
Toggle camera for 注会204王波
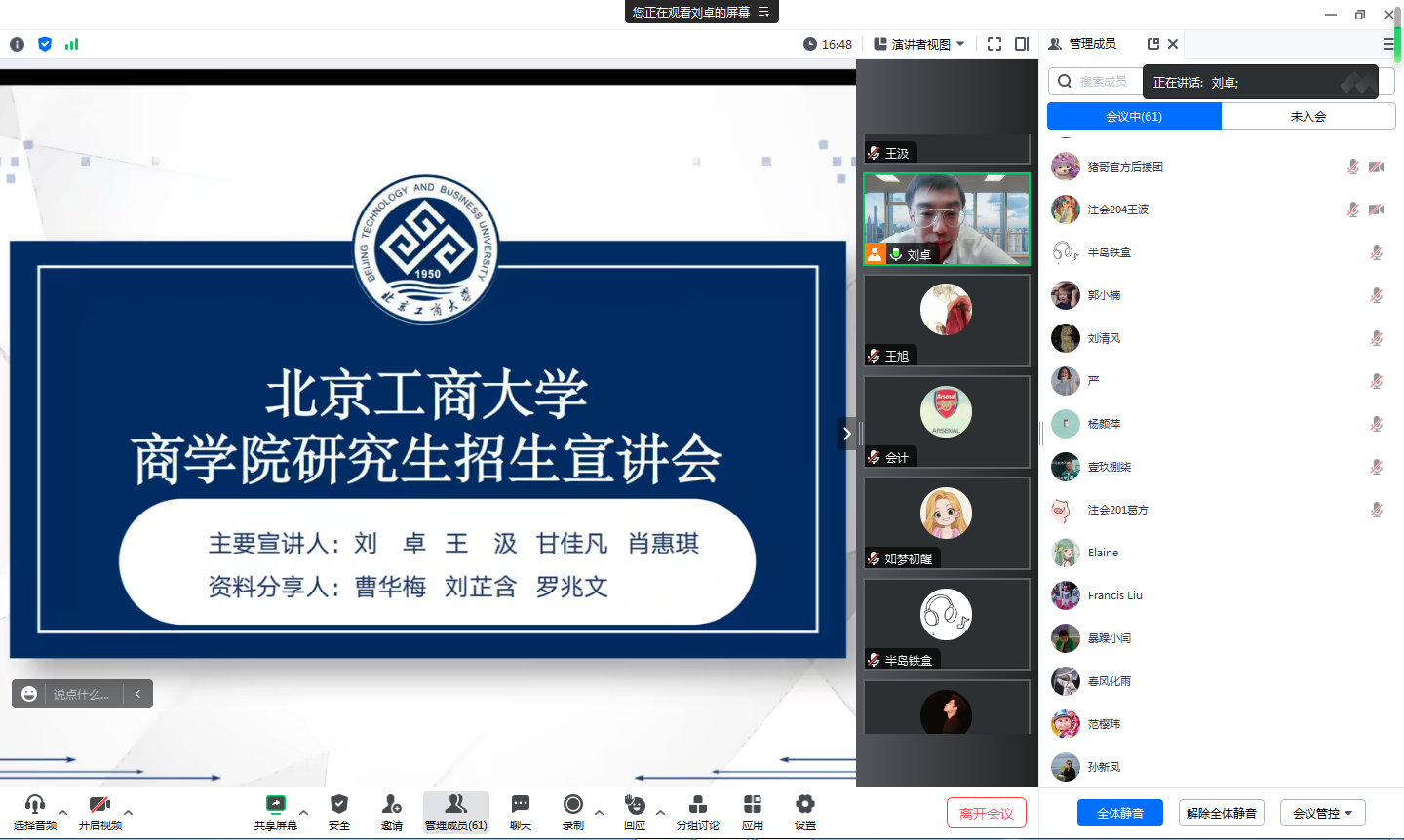click(x=1377, y=210)
